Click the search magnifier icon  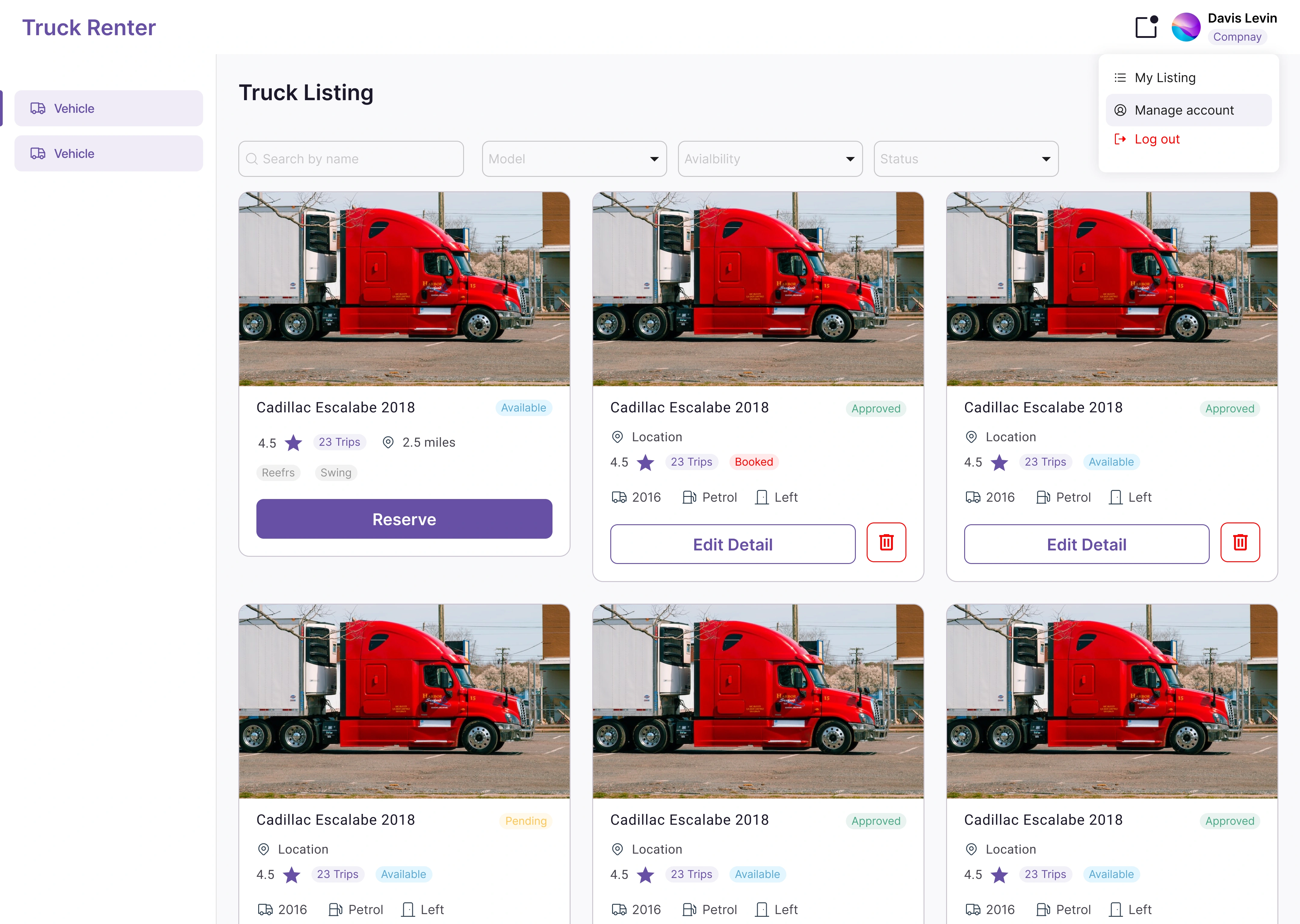pyautogui.click(x=252, y=159)
